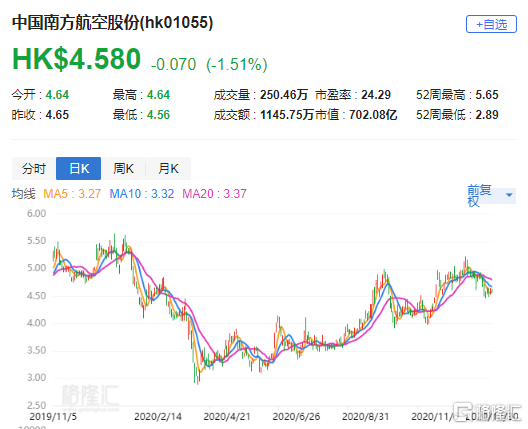Click the HK$4.580 price
Image resolution: width=528 pixels, height=429 pixels.
tap(76, 59)
